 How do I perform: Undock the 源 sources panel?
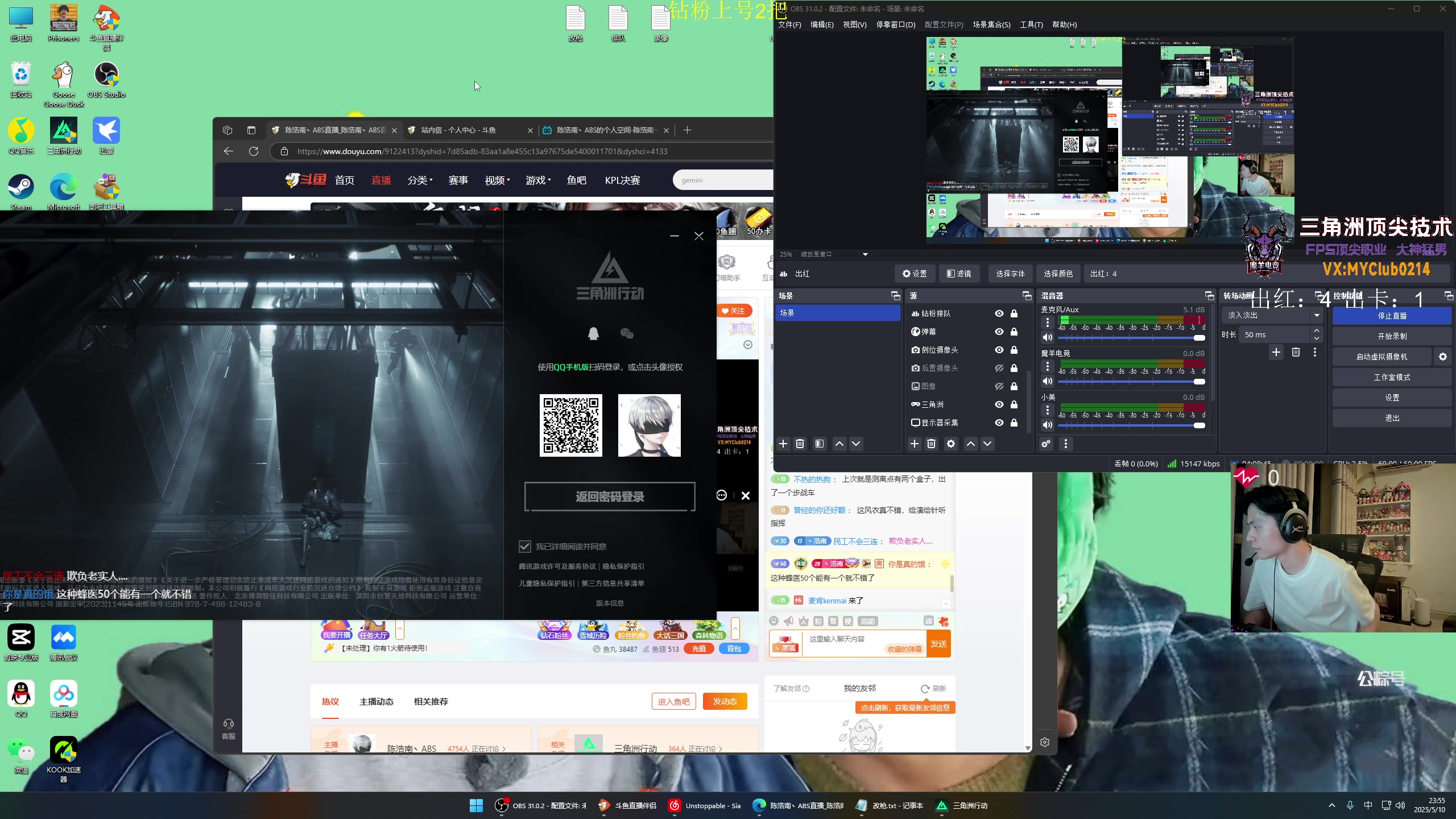(x=1027, y=296)
